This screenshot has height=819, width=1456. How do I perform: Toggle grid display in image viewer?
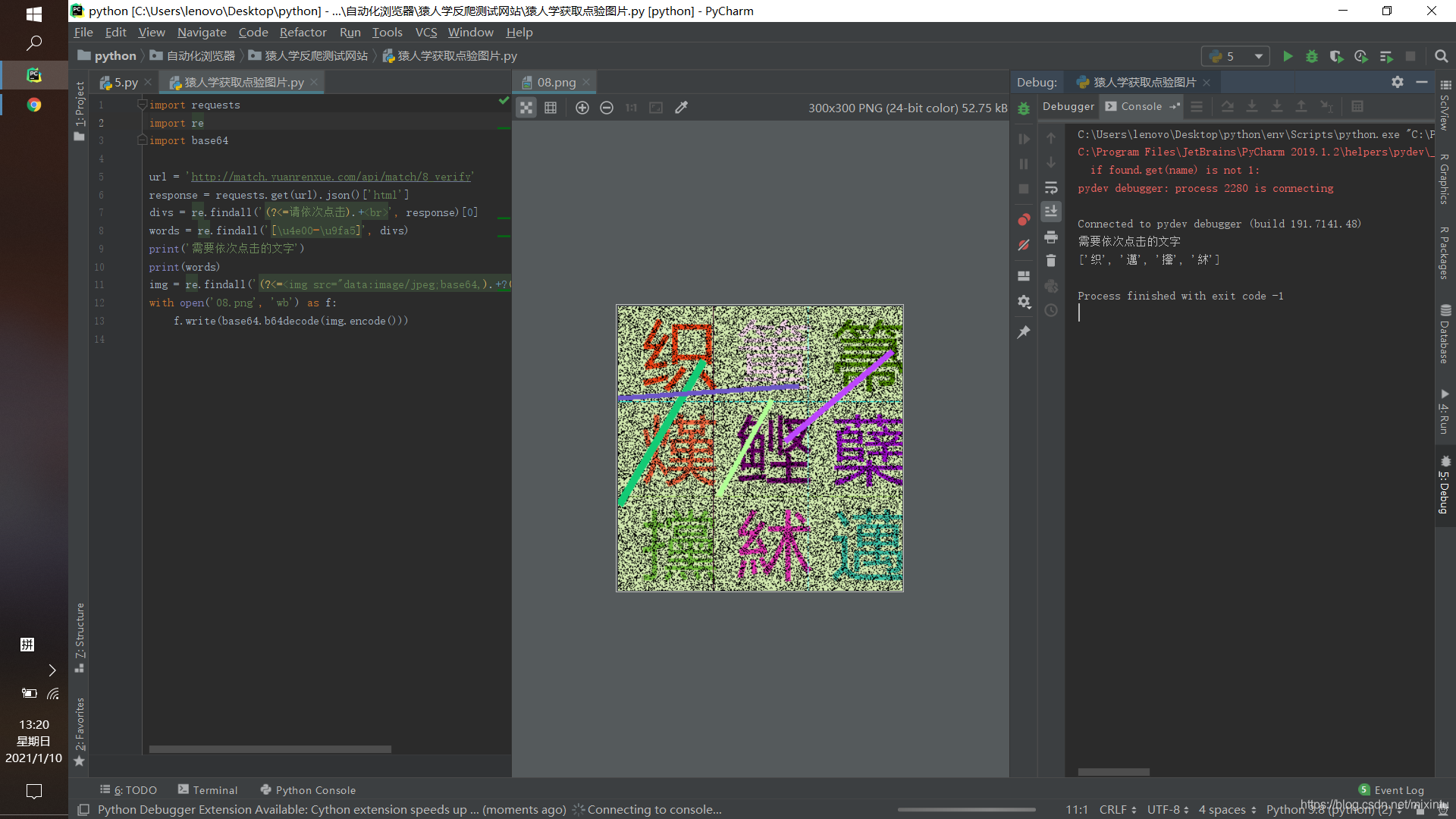[551, 108]
